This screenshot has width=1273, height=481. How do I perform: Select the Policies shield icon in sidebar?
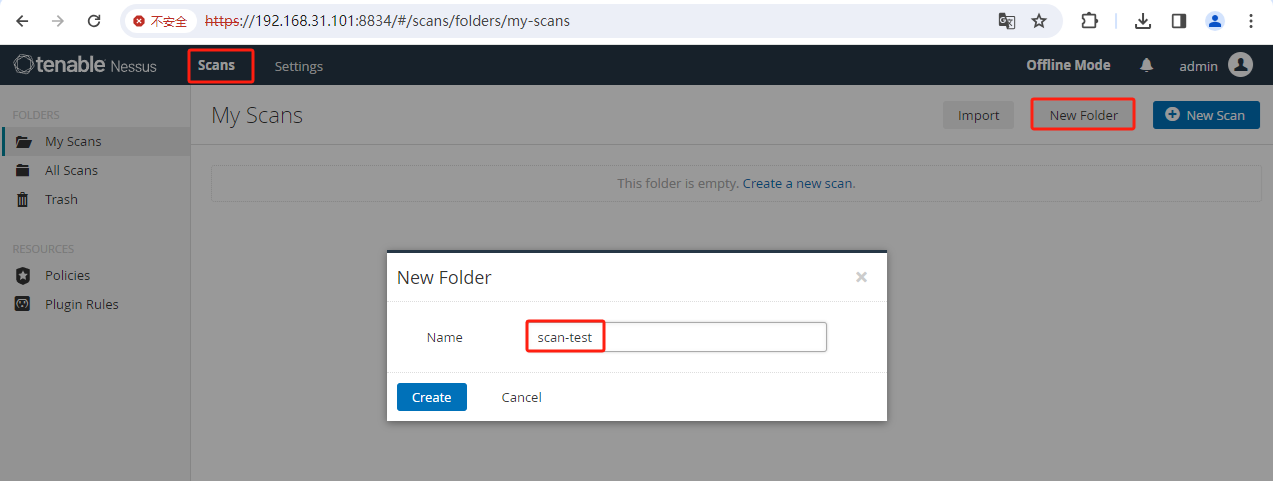(23, 275)
